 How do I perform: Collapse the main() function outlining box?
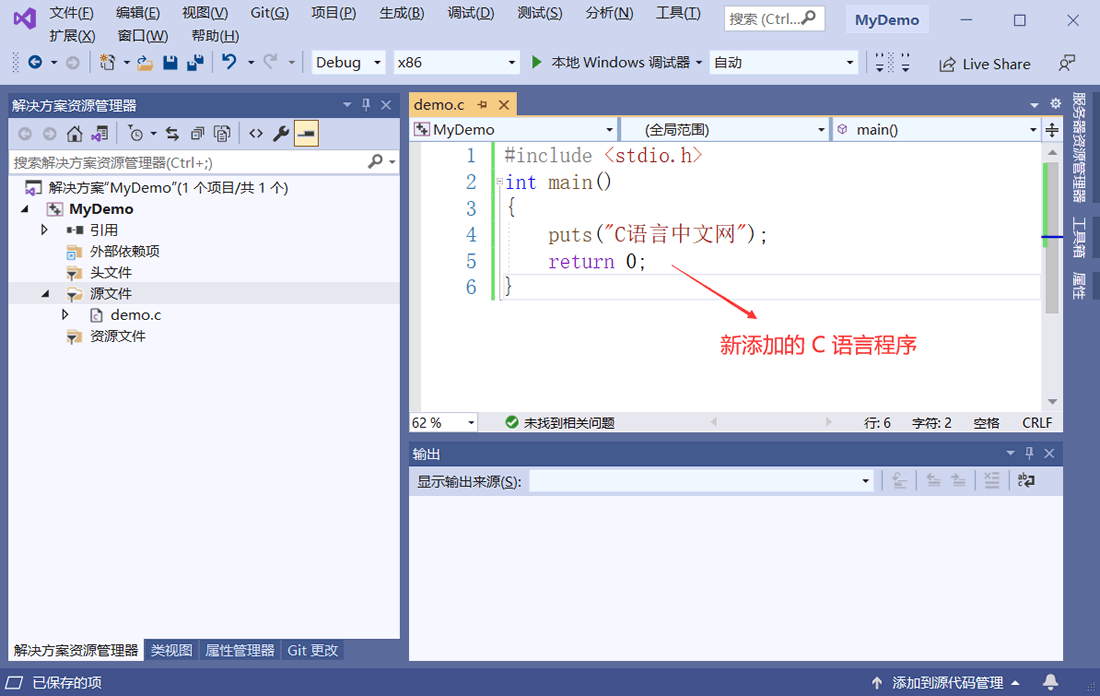[499, 182]
